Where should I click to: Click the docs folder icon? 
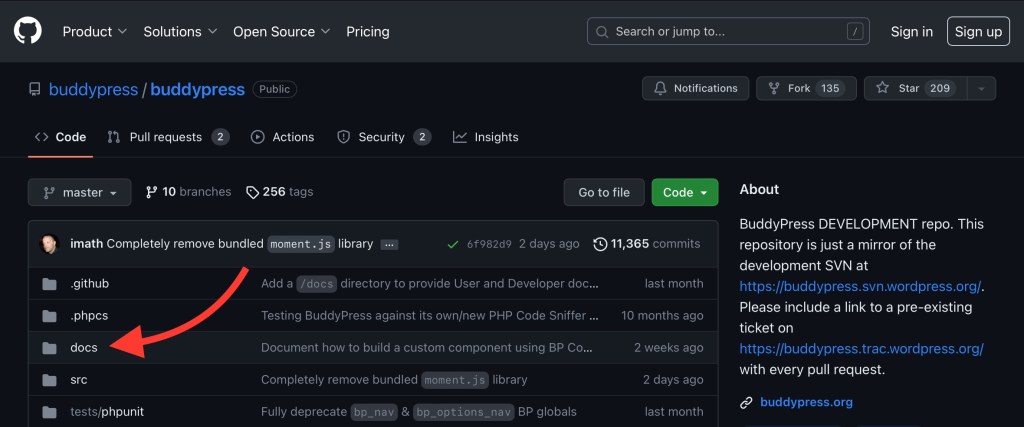(x=49, y=348)
